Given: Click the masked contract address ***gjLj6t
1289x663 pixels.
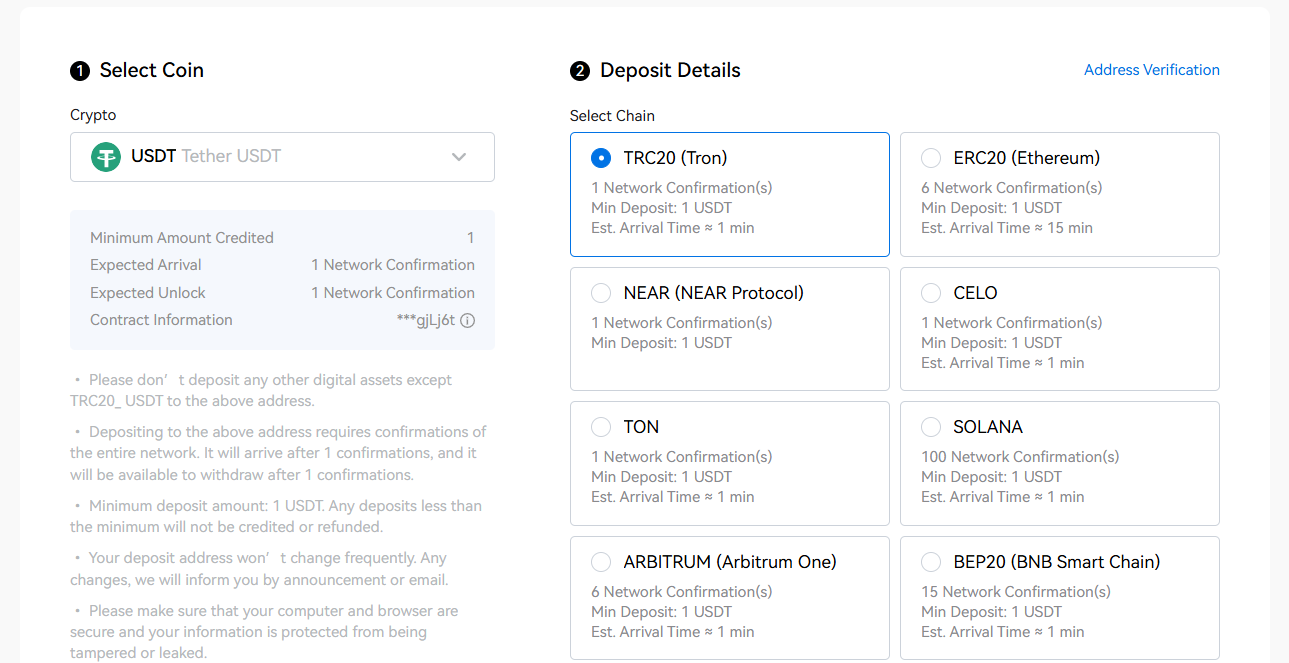Looking at the screenshot, I should [x=426, y=320].
